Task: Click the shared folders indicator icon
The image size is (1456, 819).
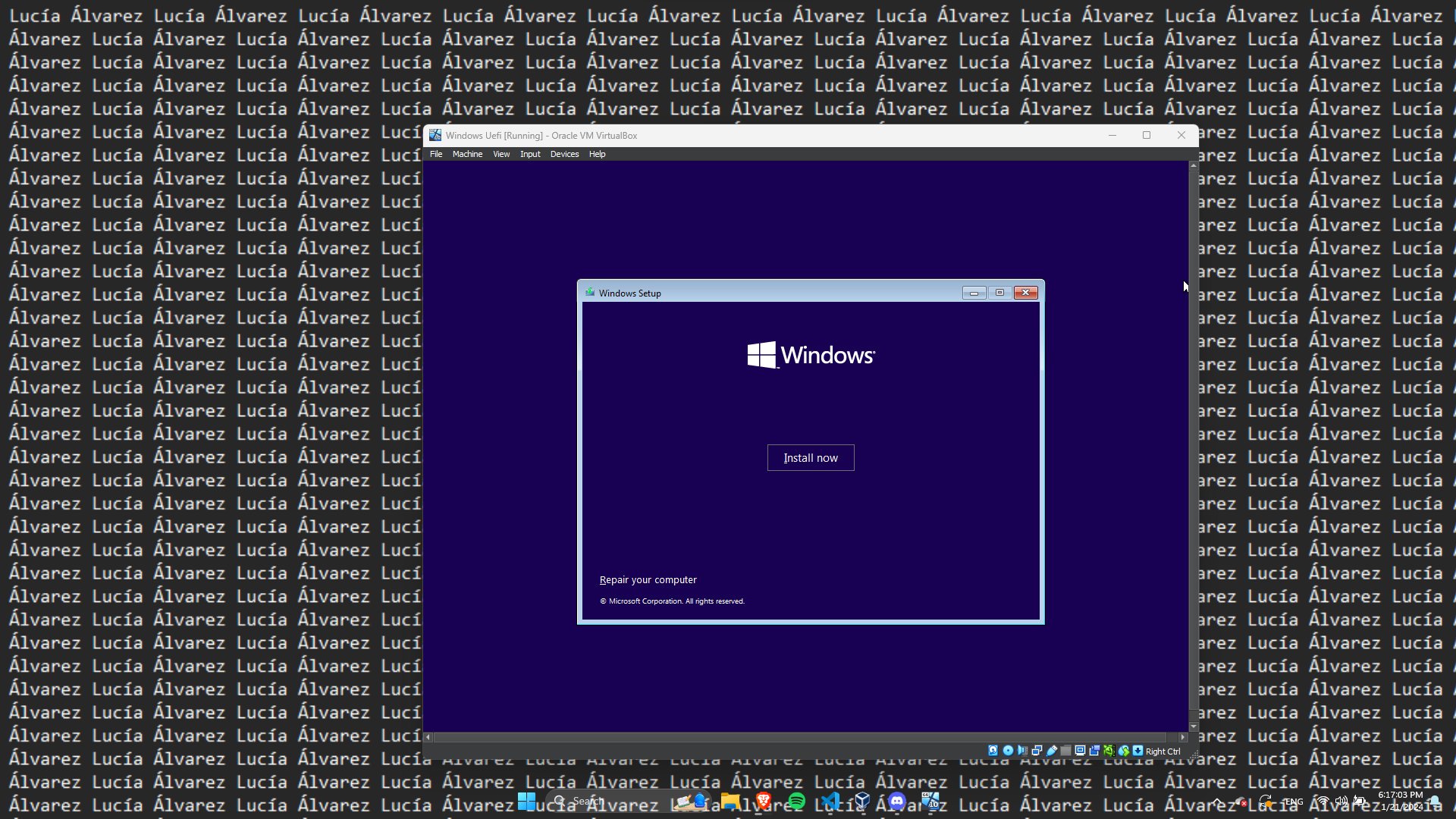Action: coord(1065,751)
